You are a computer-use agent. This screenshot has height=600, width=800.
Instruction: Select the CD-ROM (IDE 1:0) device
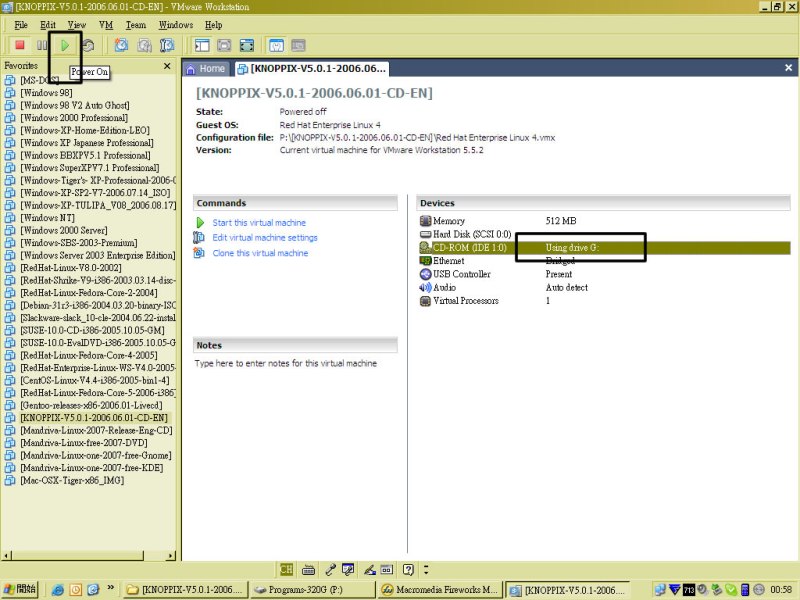[x=605, y=248]
